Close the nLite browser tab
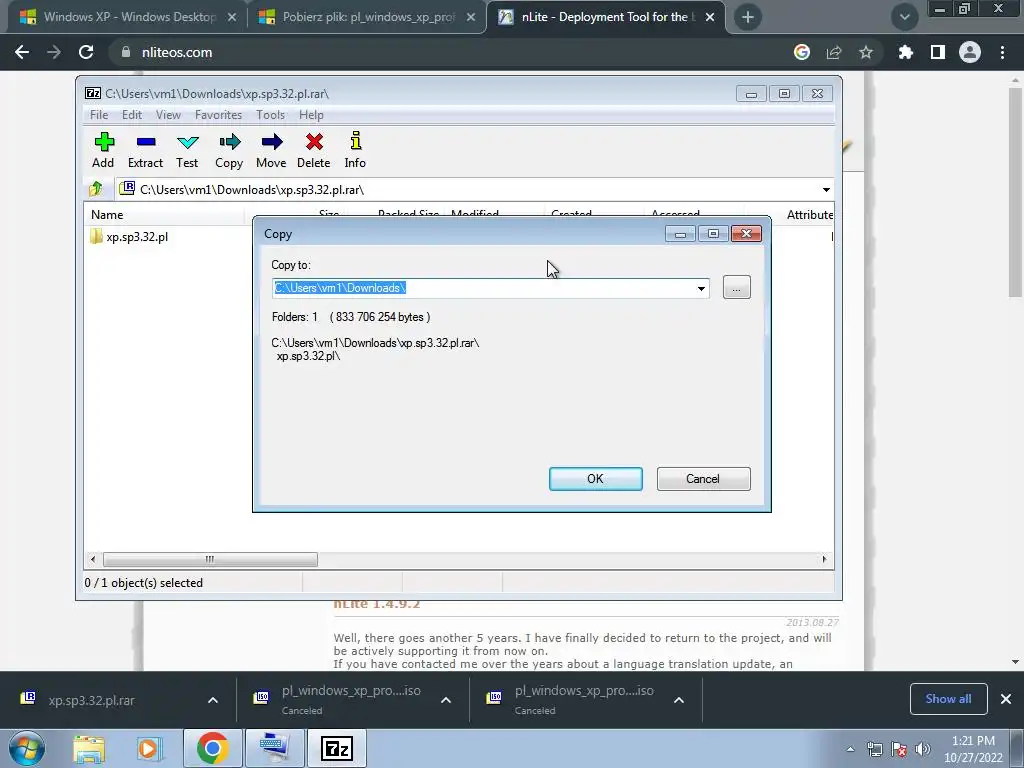 click(x=711, y=17)
